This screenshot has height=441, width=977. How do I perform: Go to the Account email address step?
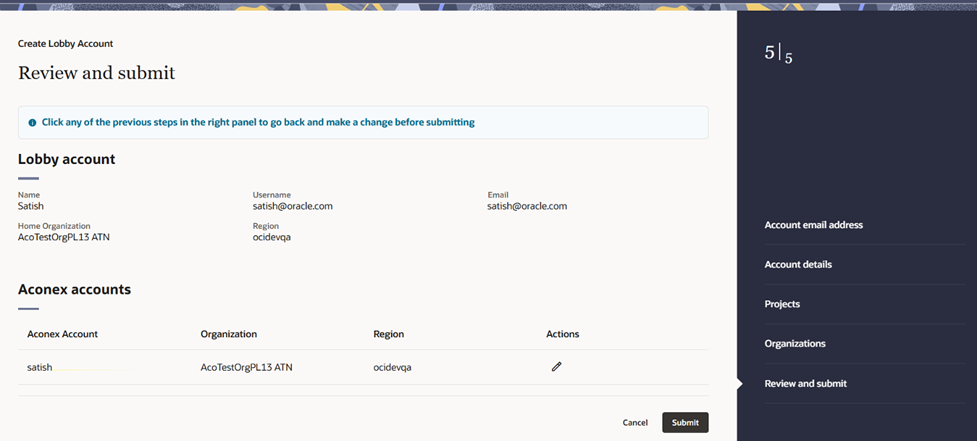point(813,225)
